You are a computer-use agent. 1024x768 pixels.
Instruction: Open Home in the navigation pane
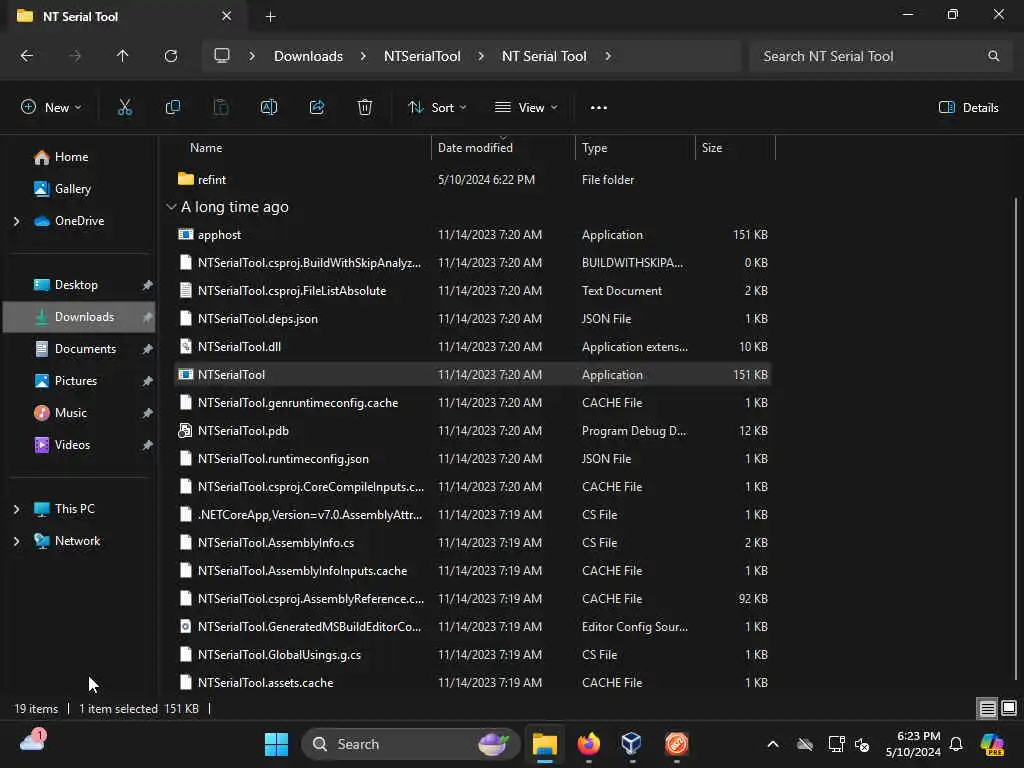71,157
